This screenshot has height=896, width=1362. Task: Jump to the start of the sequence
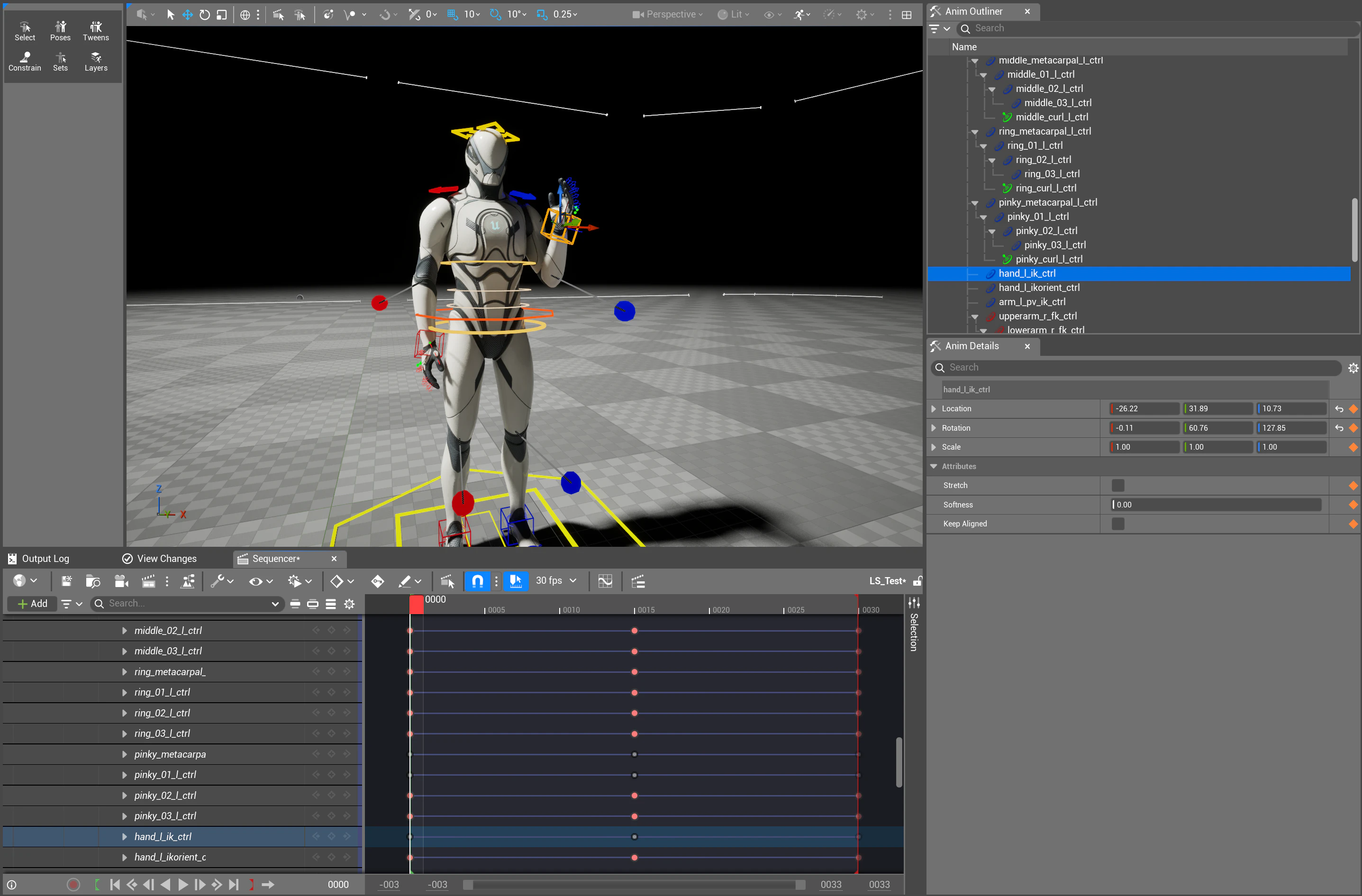(x=115, y=885)
